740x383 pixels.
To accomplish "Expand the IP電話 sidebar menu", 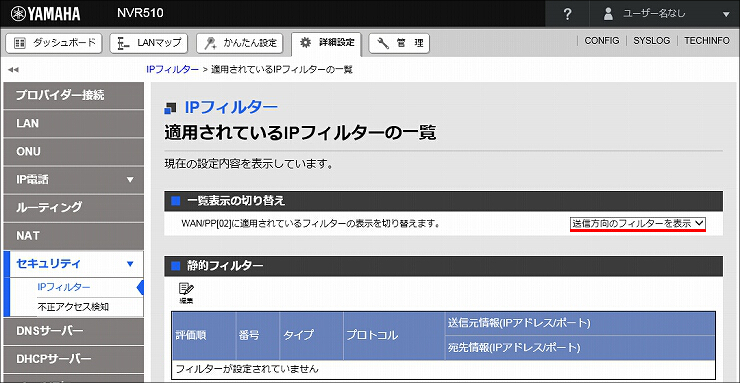I will click(73, 180).
